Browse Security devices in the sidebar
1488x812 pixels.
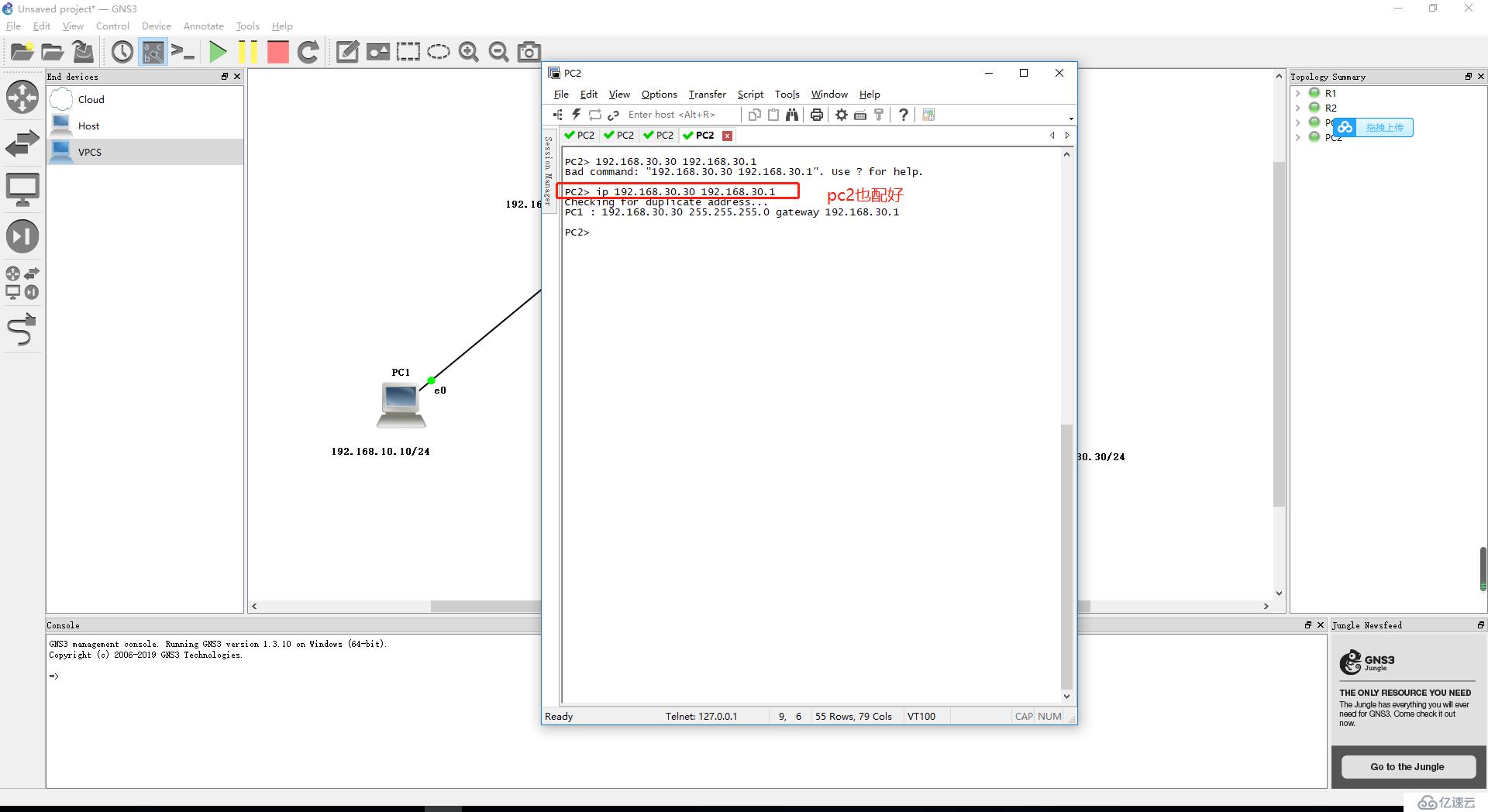22,236
